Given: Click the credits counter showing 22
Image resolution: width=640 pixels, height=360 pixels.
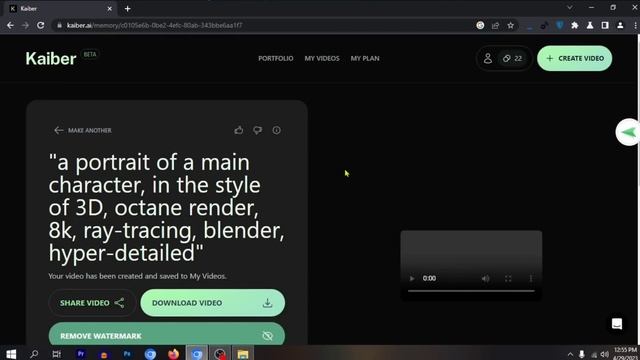Looking at the screenshot, I should [x=512, y=58].
